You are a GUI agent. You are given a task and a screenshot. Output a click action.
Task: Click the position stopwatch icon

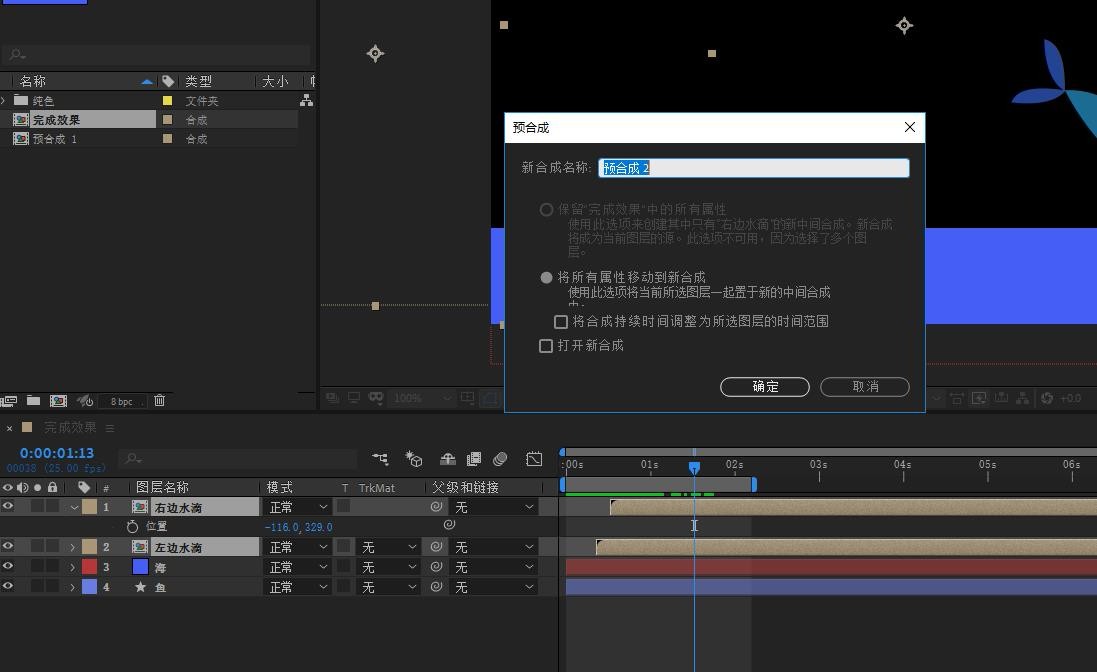pos(132,527)
